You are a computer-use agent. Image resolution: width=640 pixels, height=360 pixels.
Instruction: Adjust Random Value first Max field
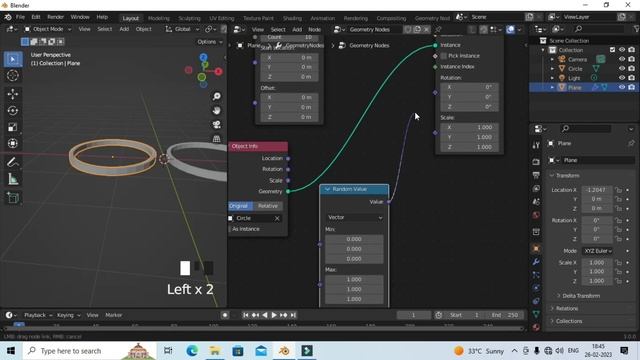click(x=354, y=280)
